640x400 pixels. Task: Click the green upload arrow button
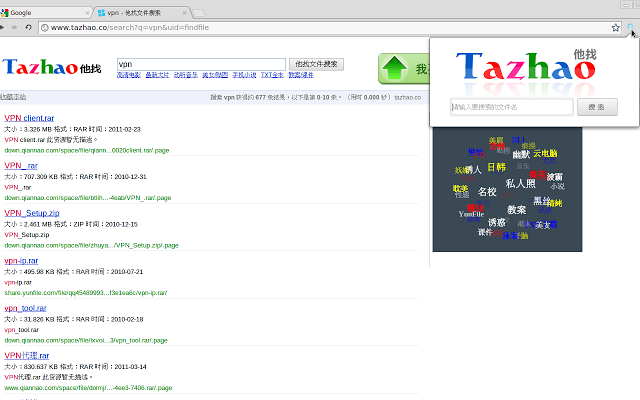[403, 69]
